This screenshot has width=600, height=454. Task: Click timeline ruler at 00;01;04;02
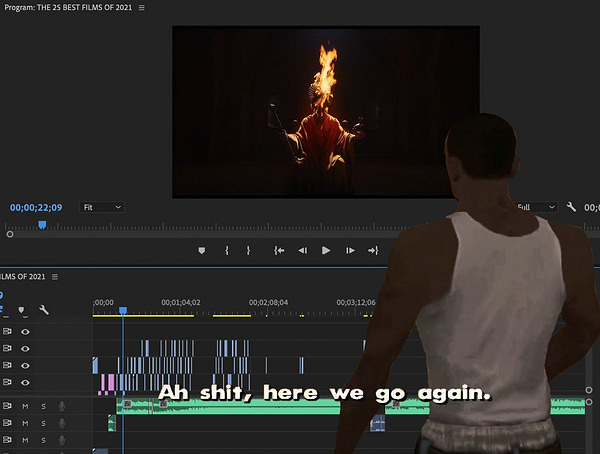coord(181,302)
